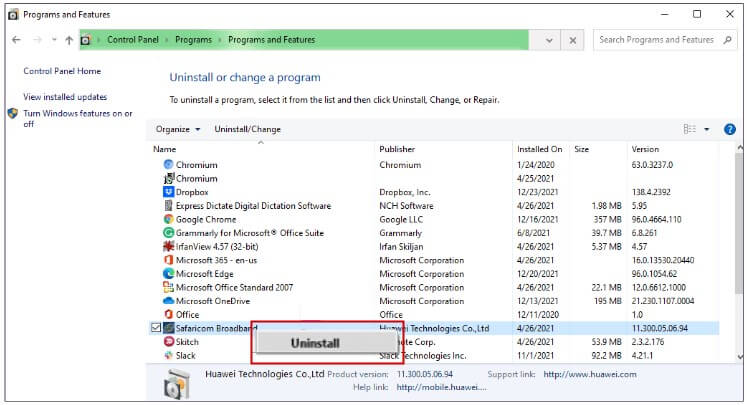Select the Slack entry name
Viewport: 747px width, 405px height.
point(185,355)
